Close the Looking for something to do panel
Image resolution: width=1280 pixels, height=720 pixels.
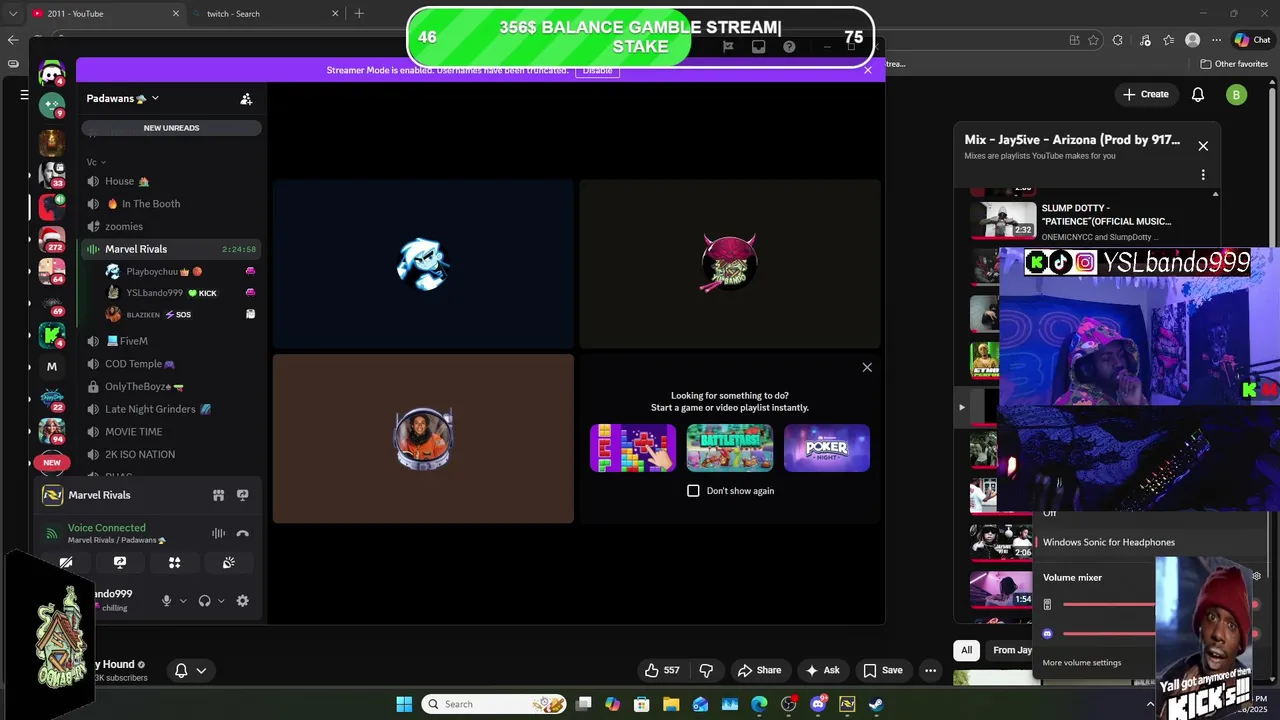(867, 367)
